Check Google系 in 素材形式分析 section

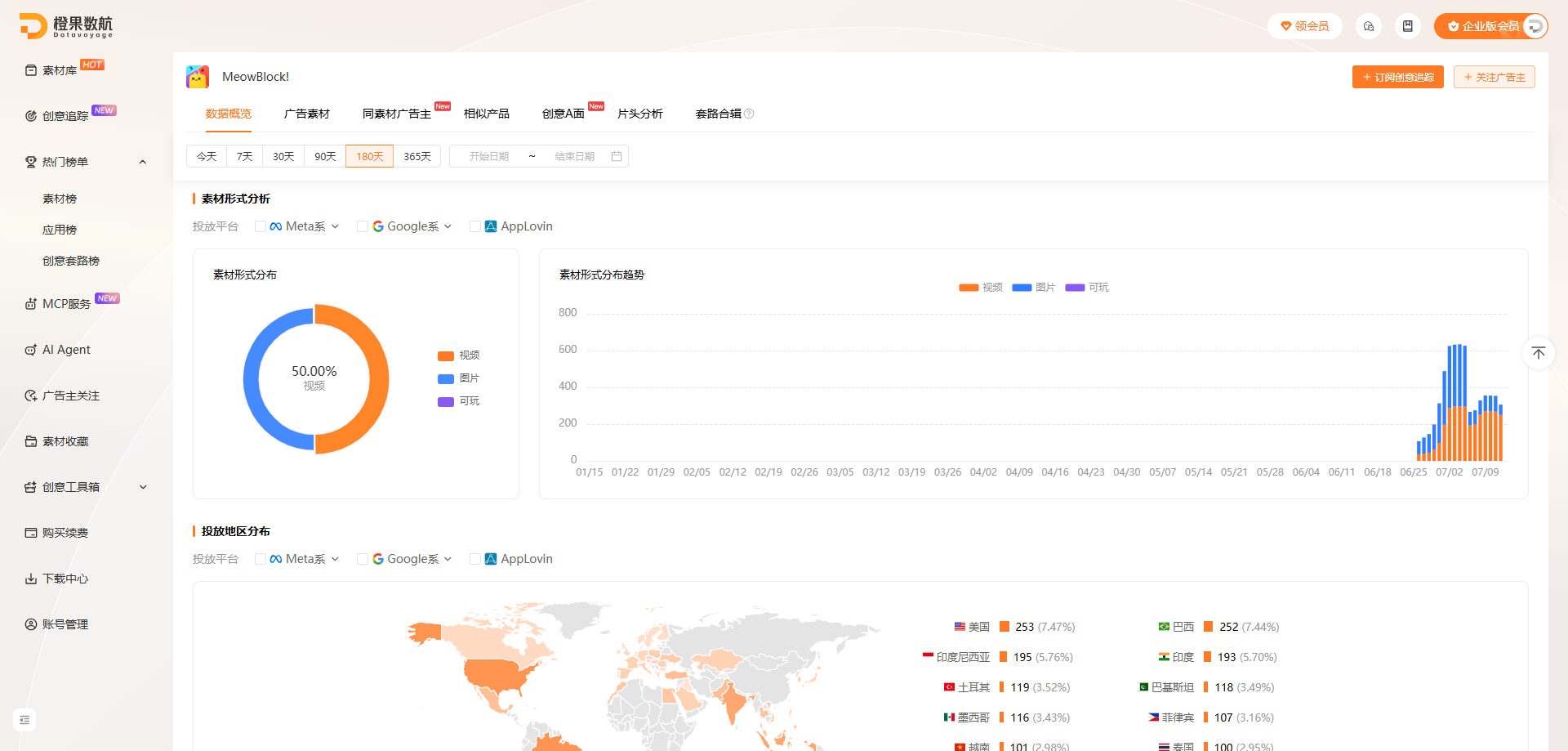[363, 226]
